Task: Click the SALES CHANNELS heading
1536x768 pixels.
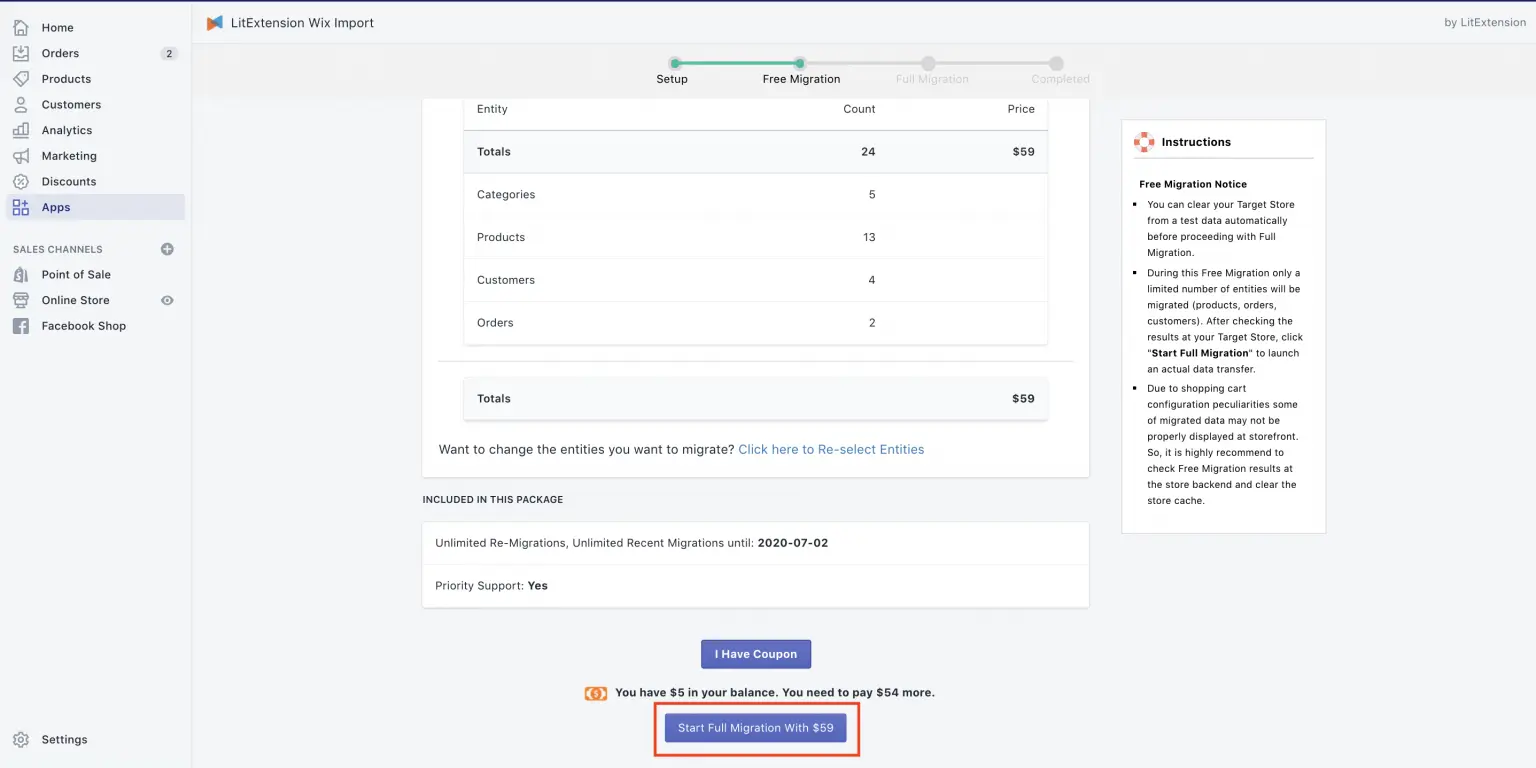Action: pos(58,249)
